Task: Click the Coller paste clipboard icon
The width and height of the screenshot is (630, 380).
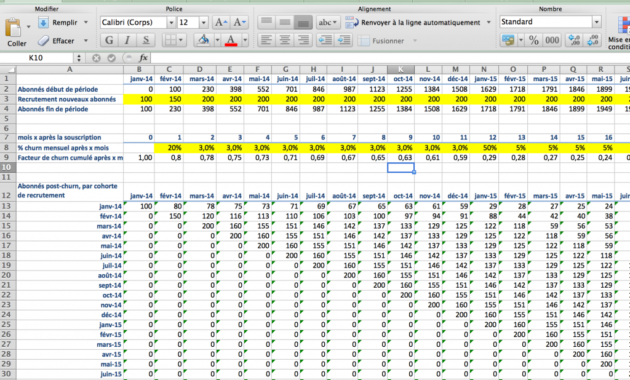Action: pos(14,27)
